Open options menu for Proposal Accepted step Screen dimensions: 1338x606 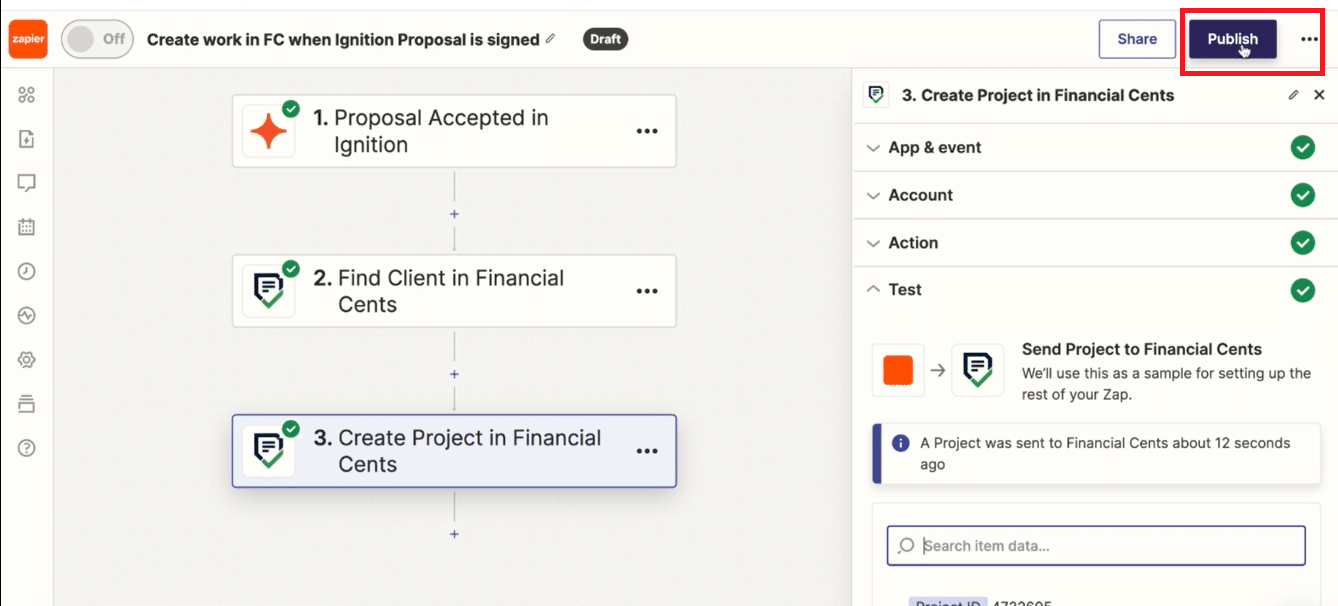(x=647, y=131)
